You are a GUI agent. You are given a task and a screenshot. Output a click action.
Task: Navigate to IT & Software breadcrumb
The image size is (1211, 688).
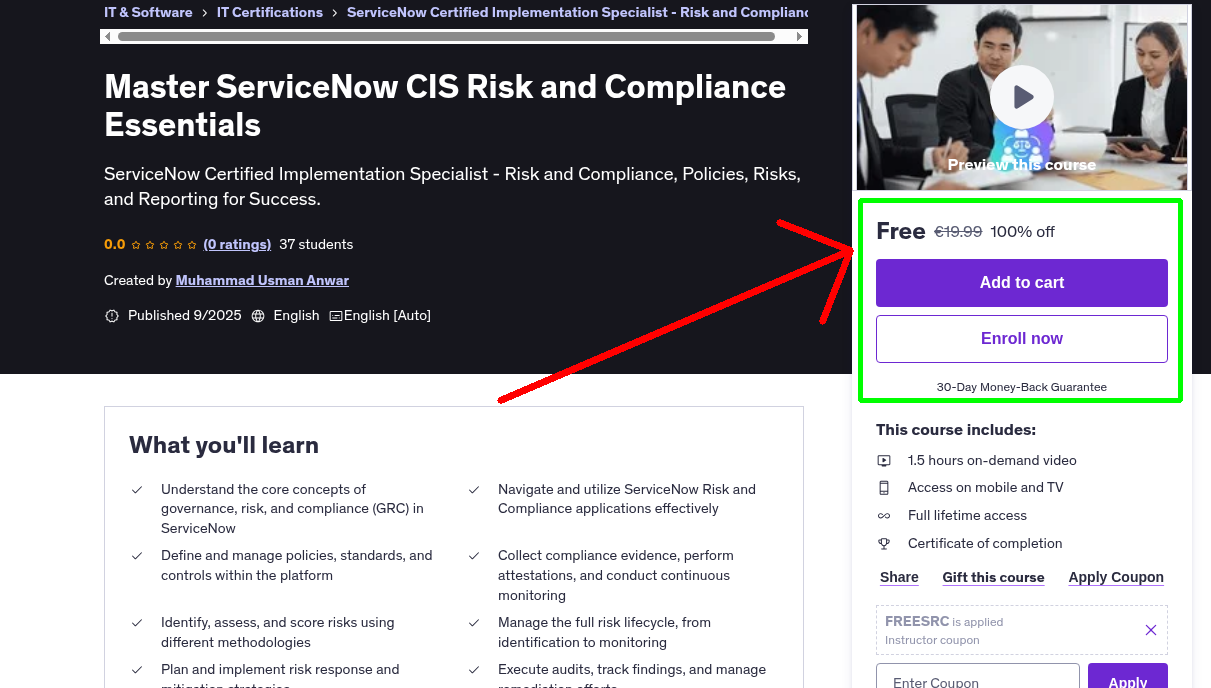click(148, 12)
